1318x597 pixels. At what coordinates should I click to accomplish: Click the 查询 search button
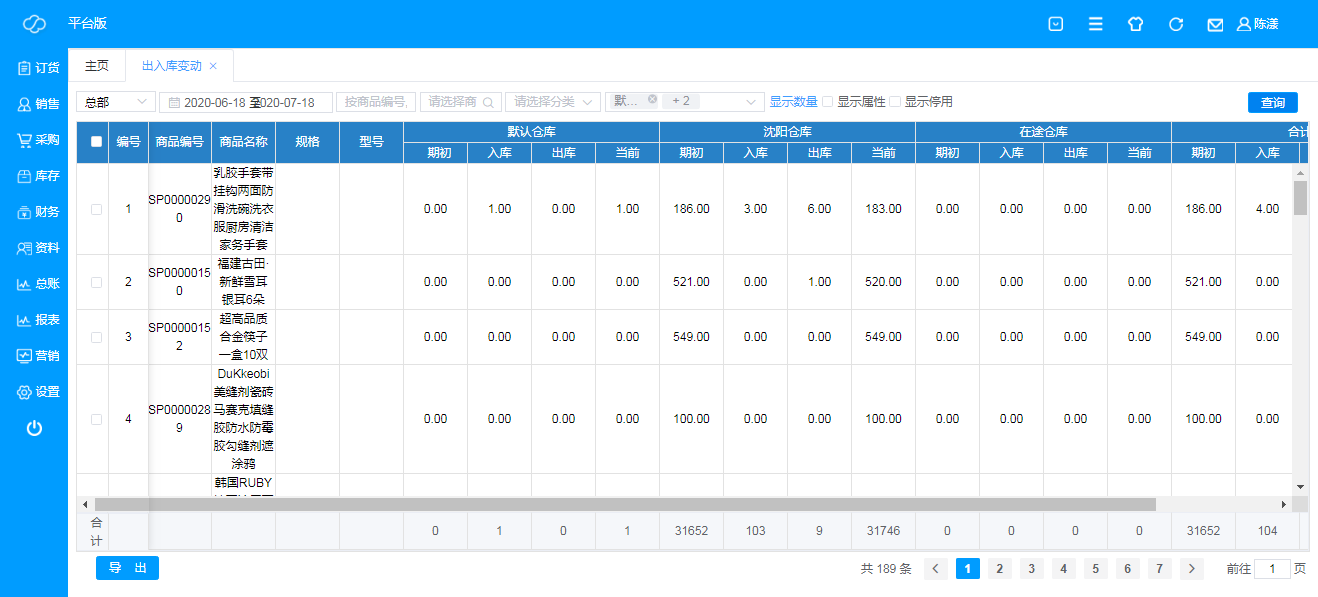[x=1272, y=102]
